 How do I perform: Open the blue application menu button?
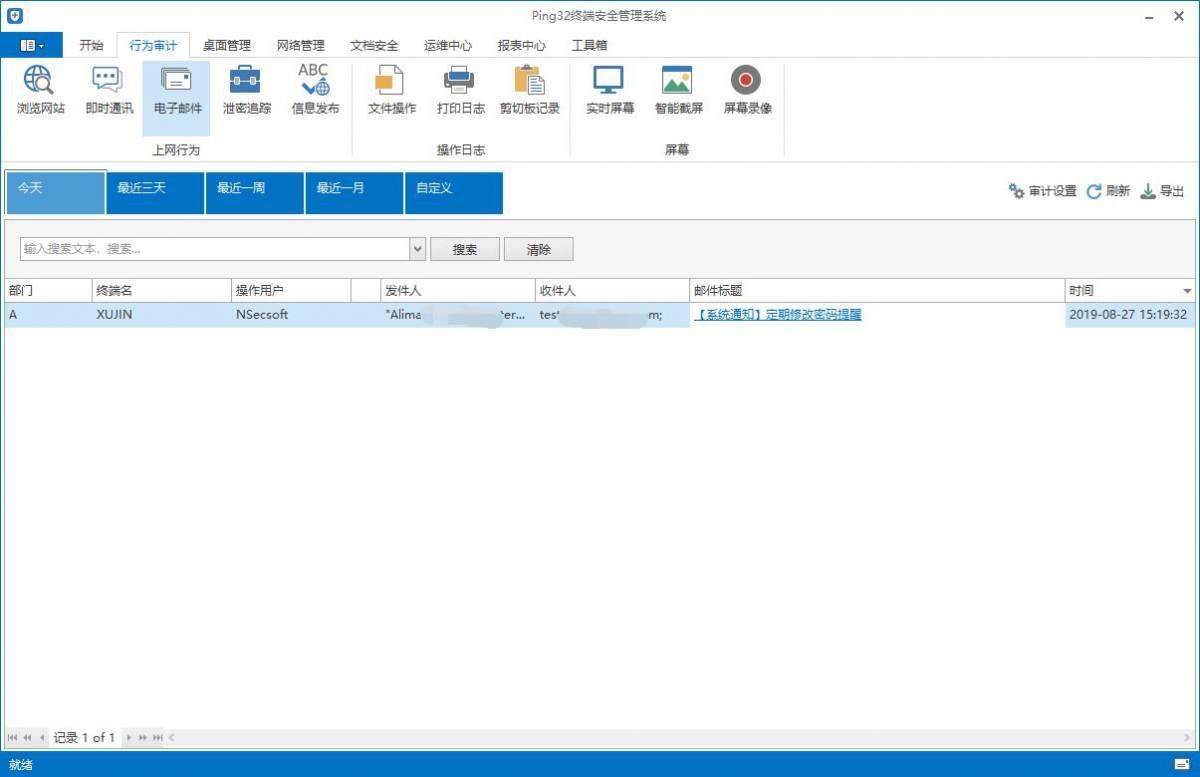coord(32,45)
